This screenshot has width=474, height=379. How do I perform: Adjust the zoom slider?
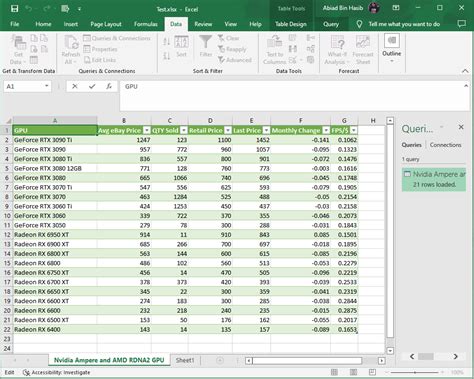click(415, 372)
